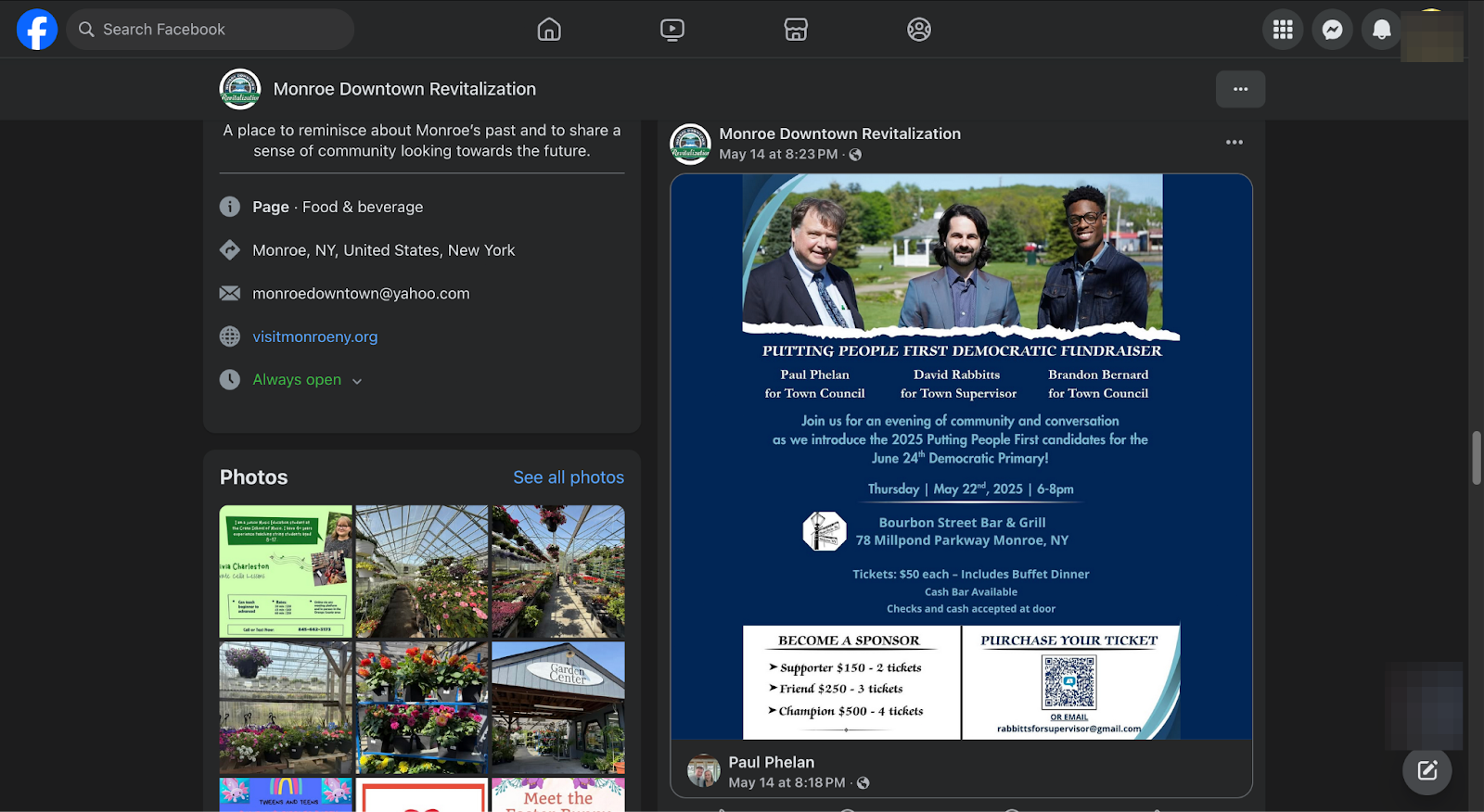This screenshot has width=1484, height=812.
Task: Open post options three-dot menu
Action: pos(1234,142)
